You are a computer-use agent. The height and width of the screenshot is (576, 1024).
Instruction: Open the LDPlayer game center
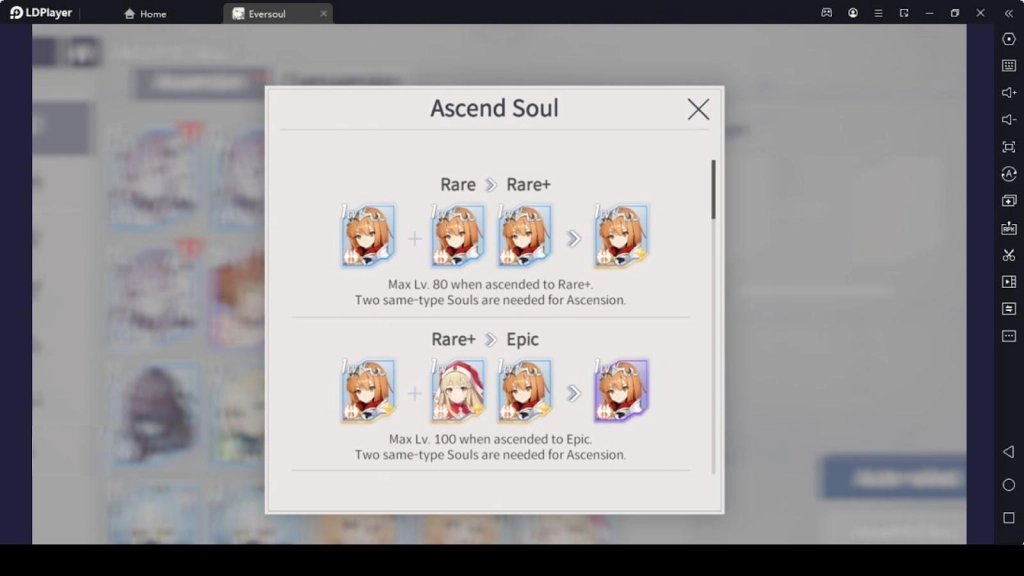coord(826,13)
